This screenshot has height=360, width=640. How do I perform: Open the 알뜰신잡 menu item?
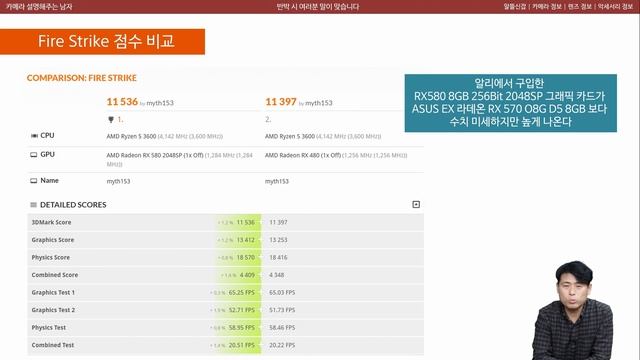(x=514, y=7)
